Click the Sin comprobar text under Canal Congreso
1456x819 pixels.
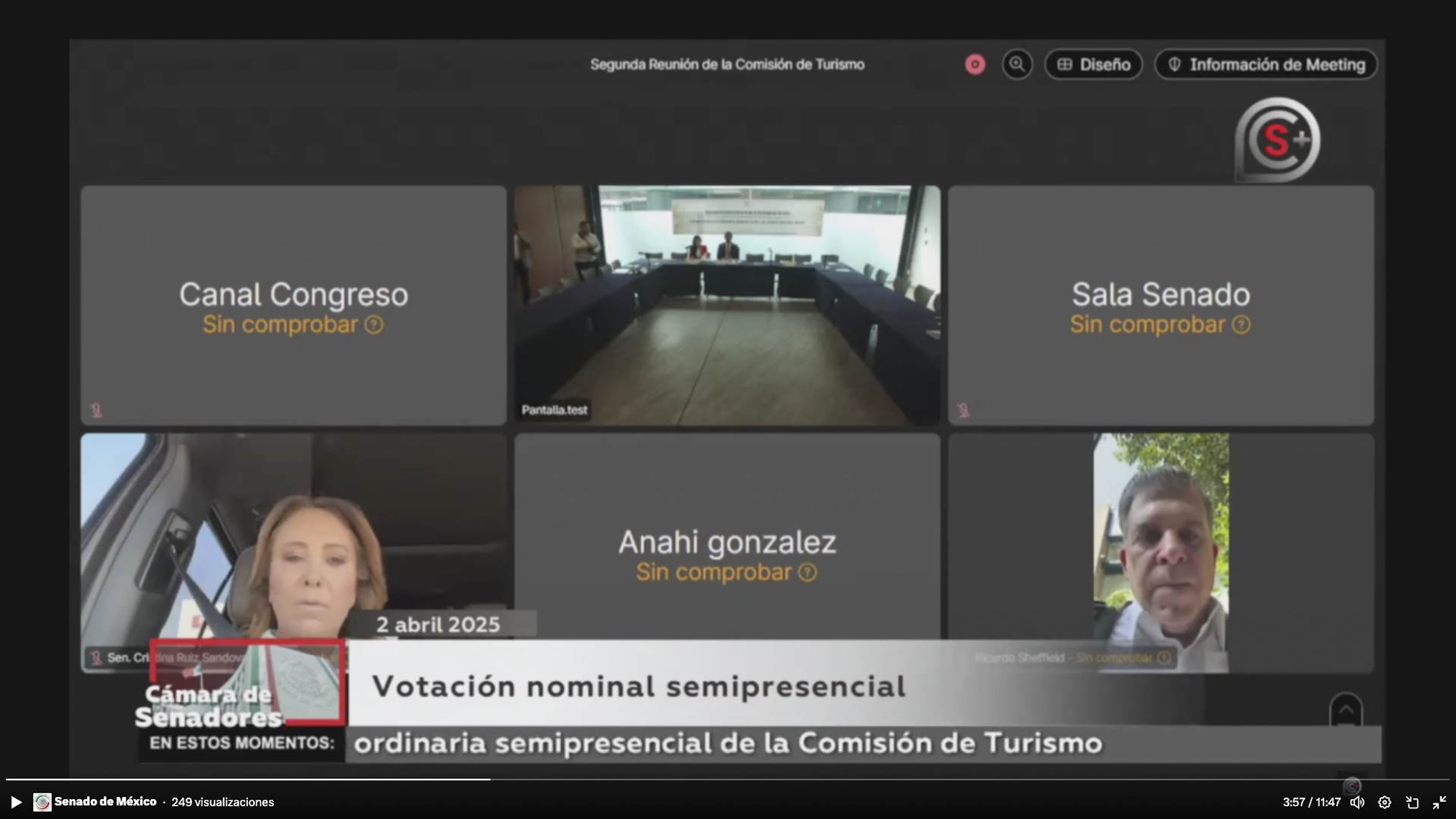pyautogui.click(x=280, y=324)
